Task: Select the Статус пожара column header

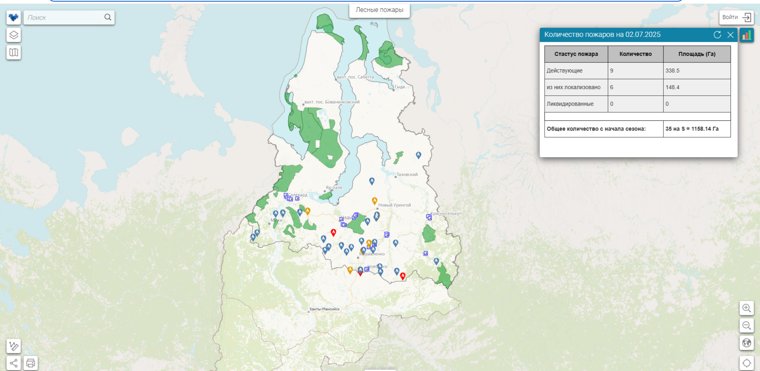Action: [576, 54]
